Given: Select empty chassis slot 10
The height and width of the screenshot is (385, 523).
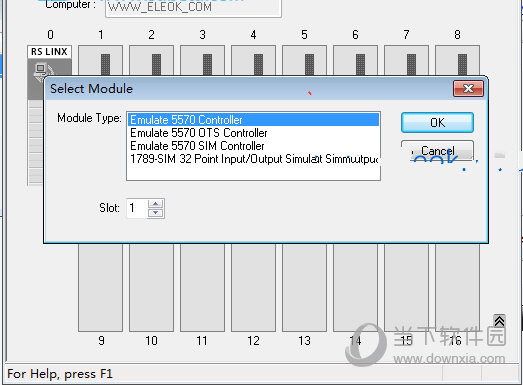Looking at the screenshot, I should click(x=151, y=287).
